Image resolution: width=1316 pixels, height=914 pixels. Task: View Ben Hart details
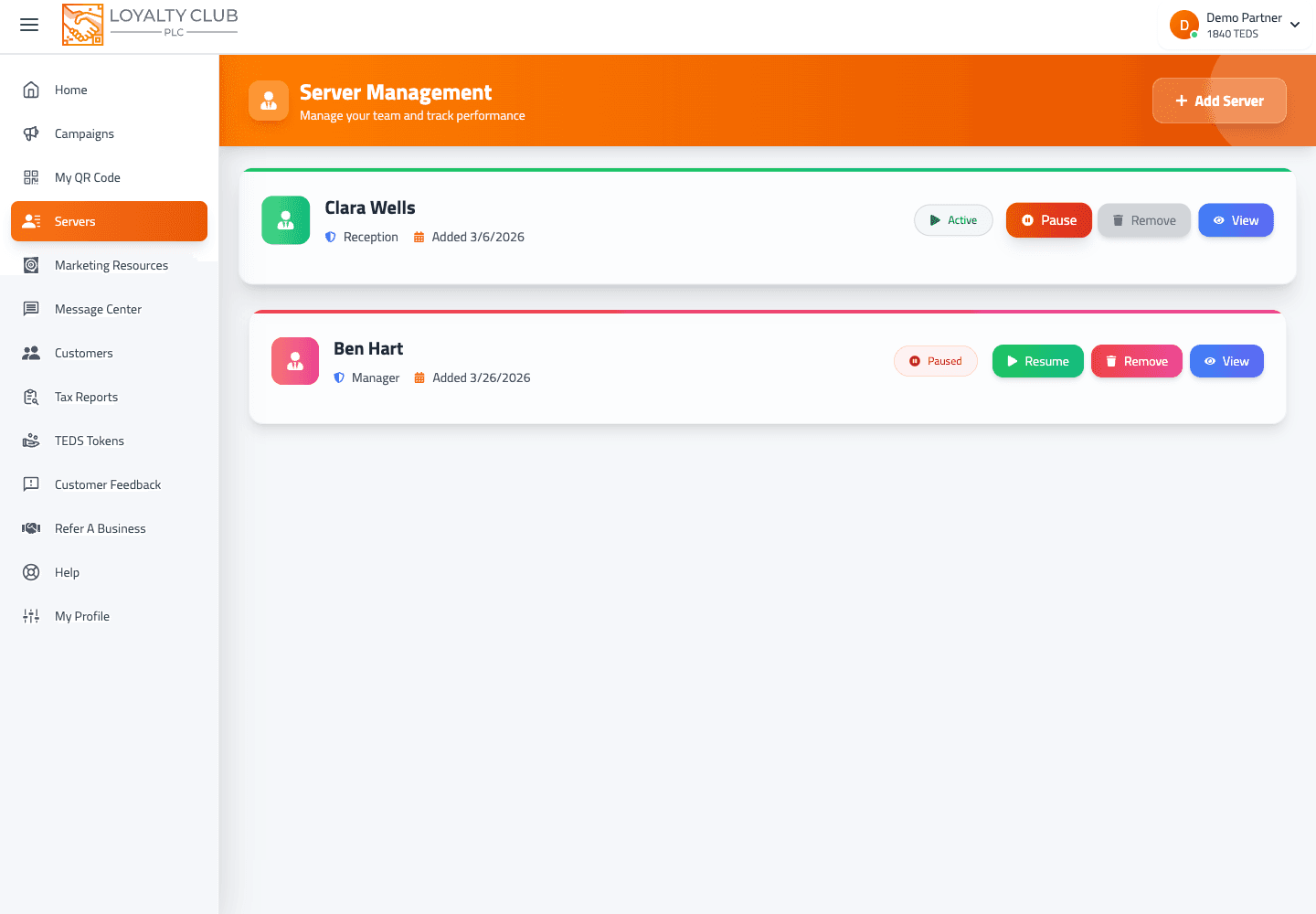1226,361
